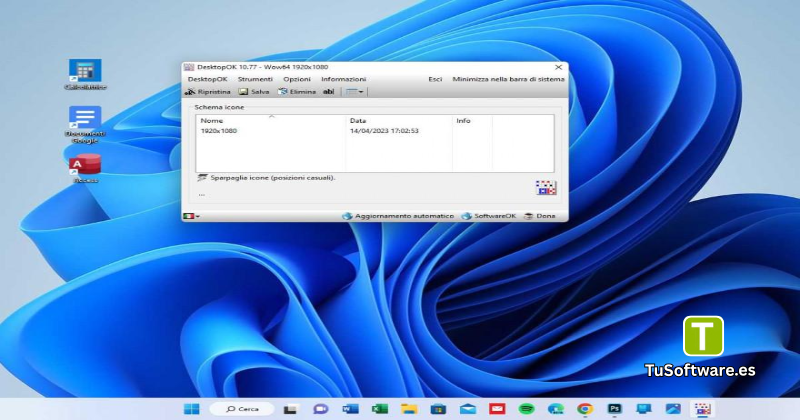Open the Opzioni menu

point(297,79)
